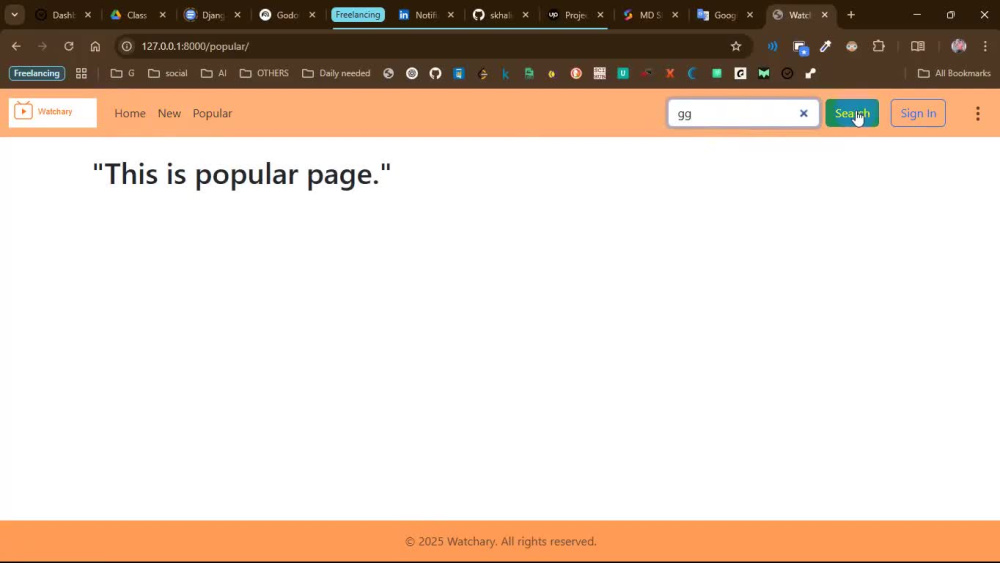Click the Freelancing bookmark chip
1000x563 pixels.
[x=37, y=73]
